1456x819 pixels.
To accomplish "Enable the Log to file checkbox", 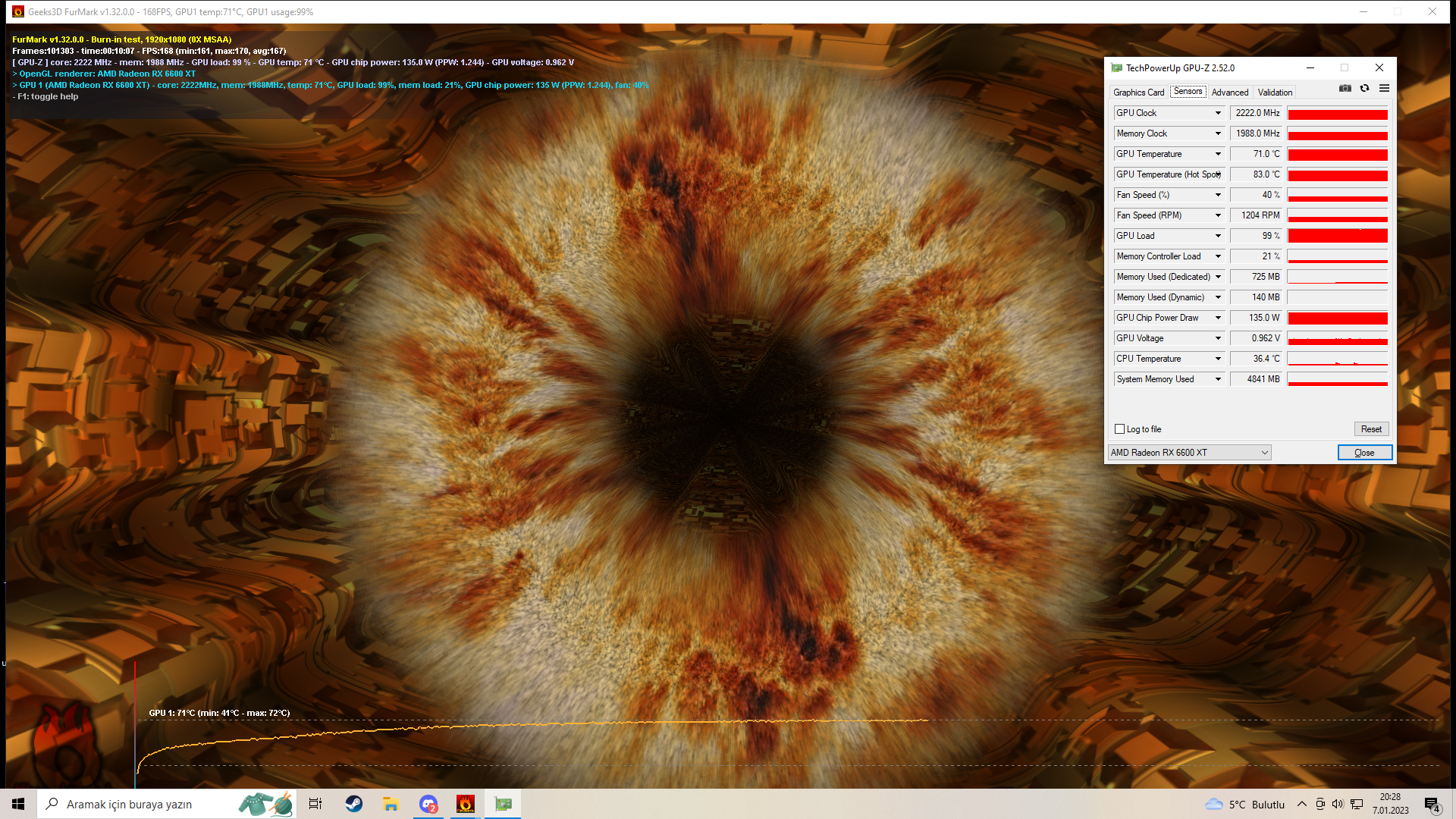I will 1120,429.
